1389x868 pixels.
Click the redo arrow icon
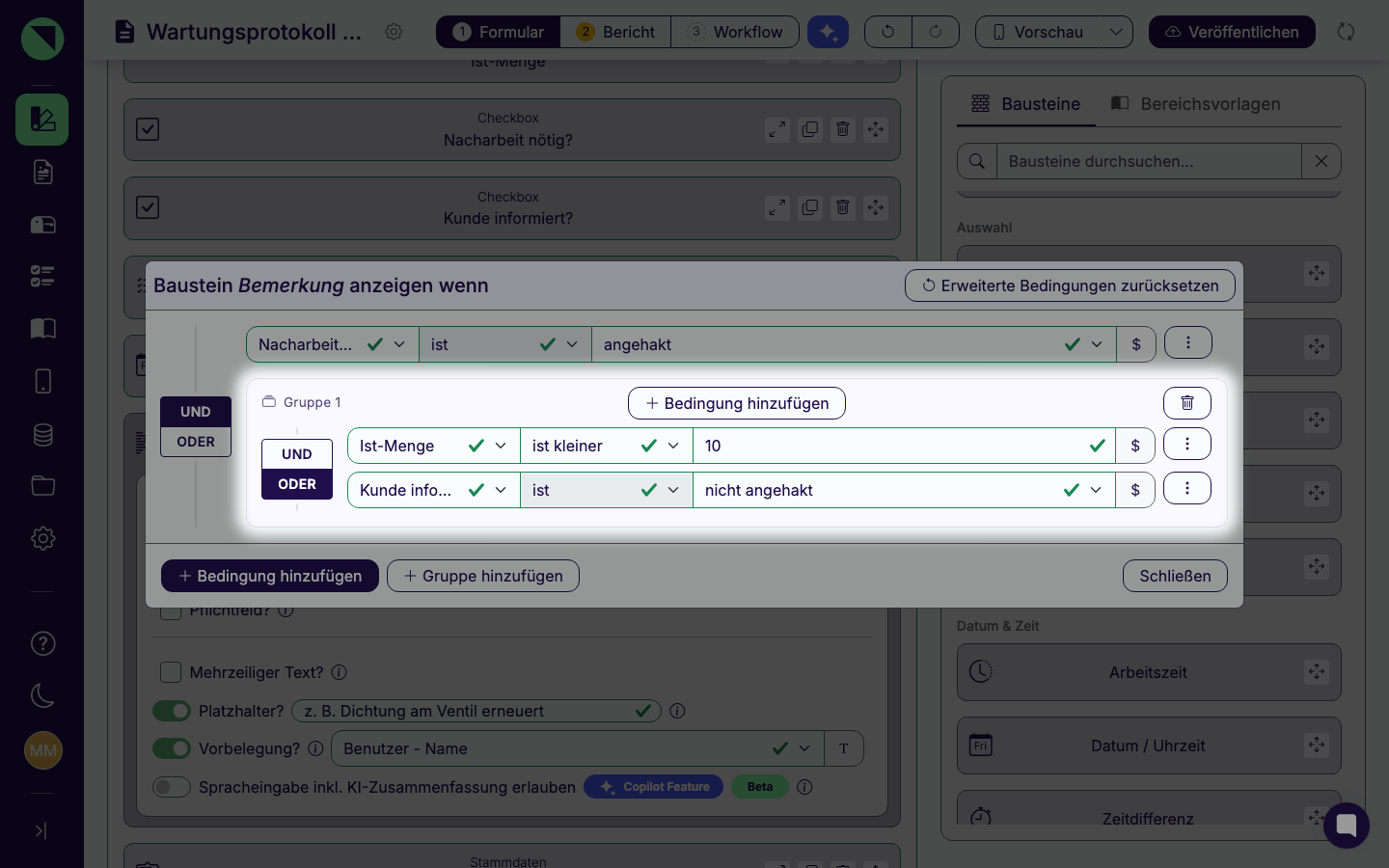(936, 32)
